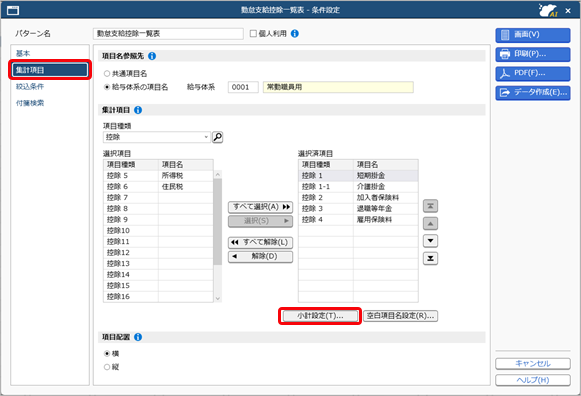Viewport: 581px width, 396px height.
Task: Select row 控除12 in 選択項目
Action: [158, 253]
